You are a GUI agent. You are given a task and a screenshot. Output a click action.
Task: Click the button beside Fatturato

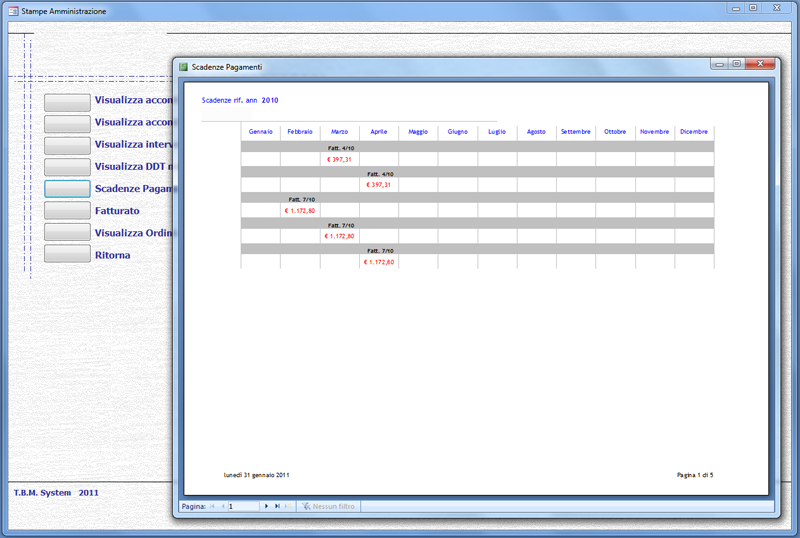(67, 210)
